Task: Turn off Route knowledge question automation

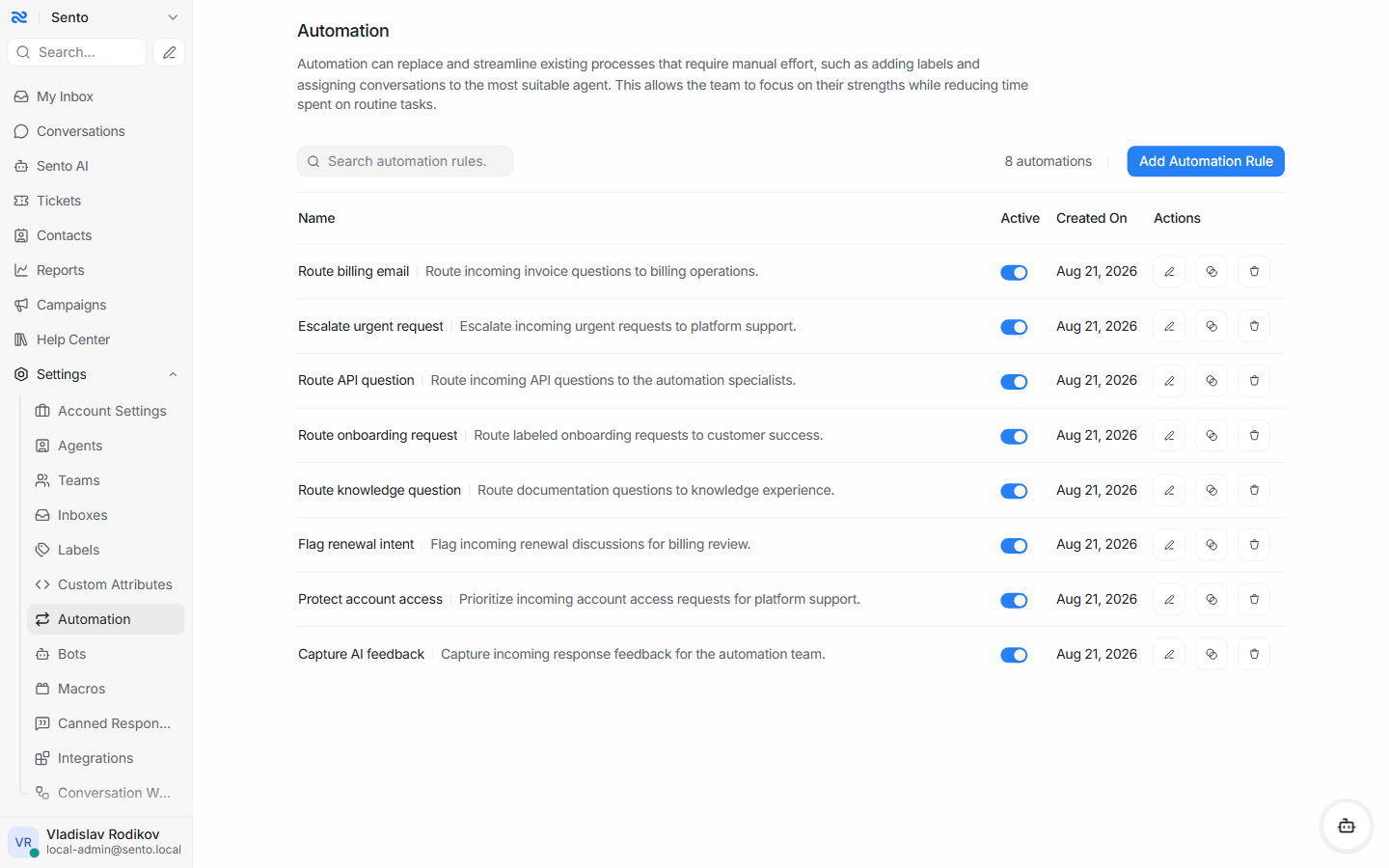Action: [x=1014, y=492]
